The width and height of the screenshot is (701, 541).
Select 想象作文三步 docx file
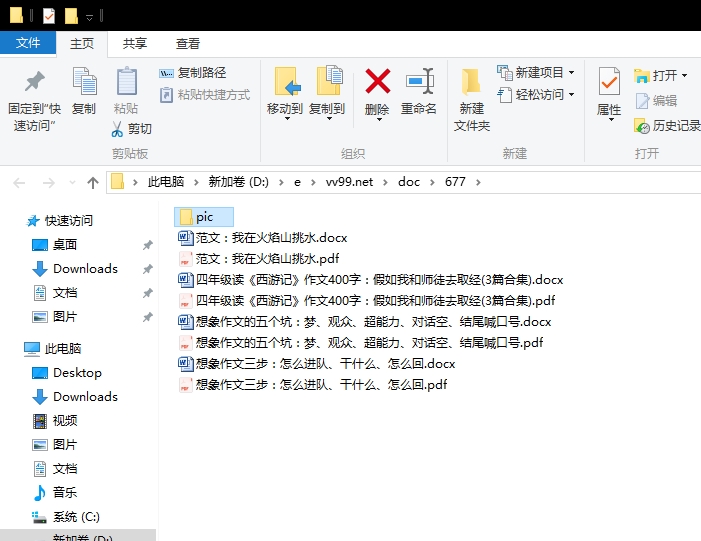pos(317,363)
